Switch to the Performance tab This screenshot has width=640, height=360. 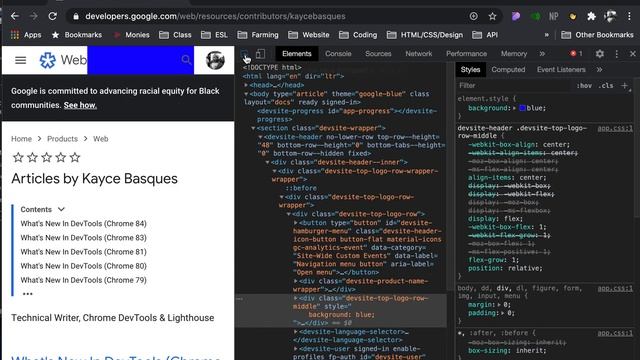[x=466, y=54]
